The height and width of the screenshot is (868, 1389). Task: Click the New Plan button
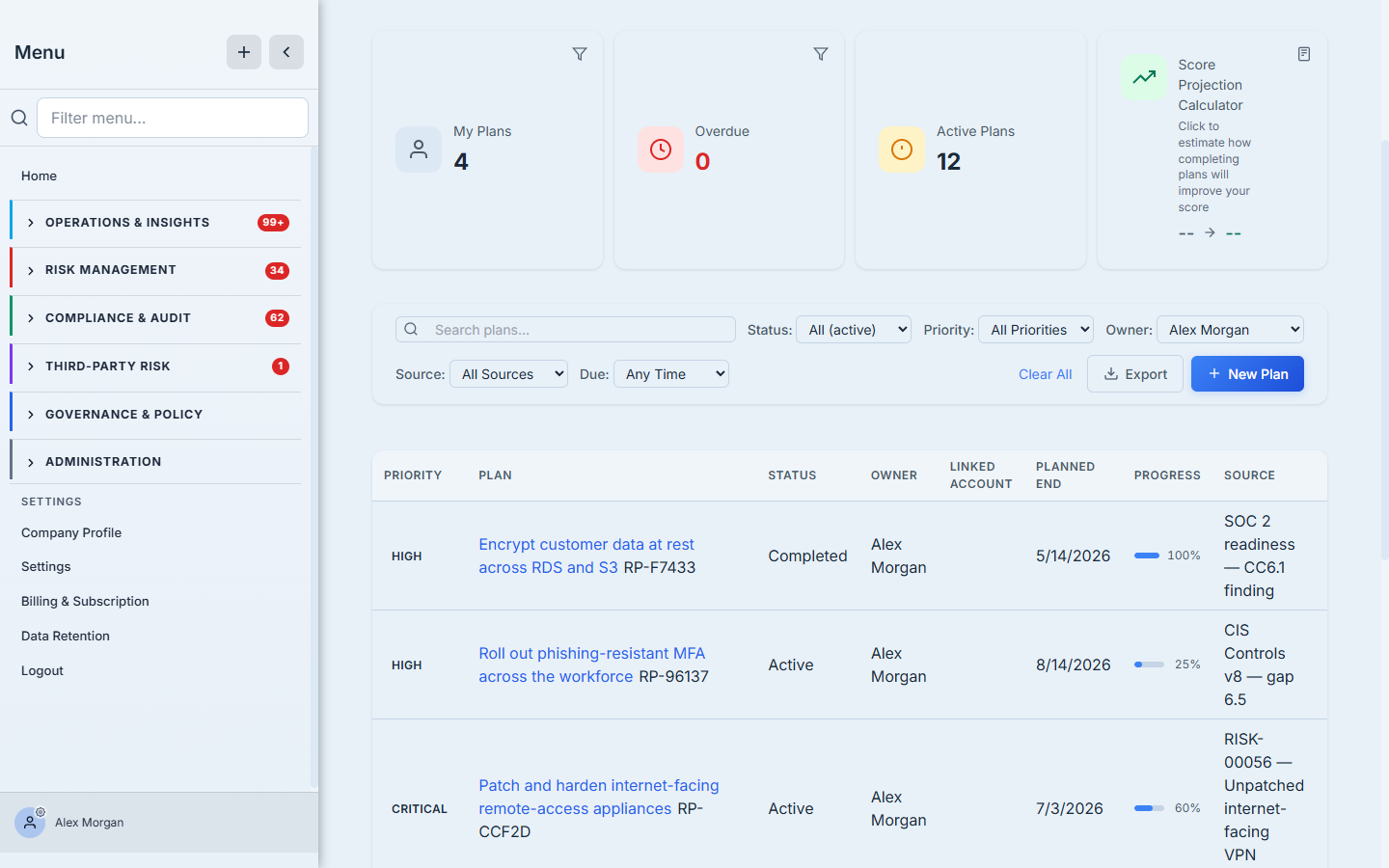pyautogui.click(x=1247, y=374)
